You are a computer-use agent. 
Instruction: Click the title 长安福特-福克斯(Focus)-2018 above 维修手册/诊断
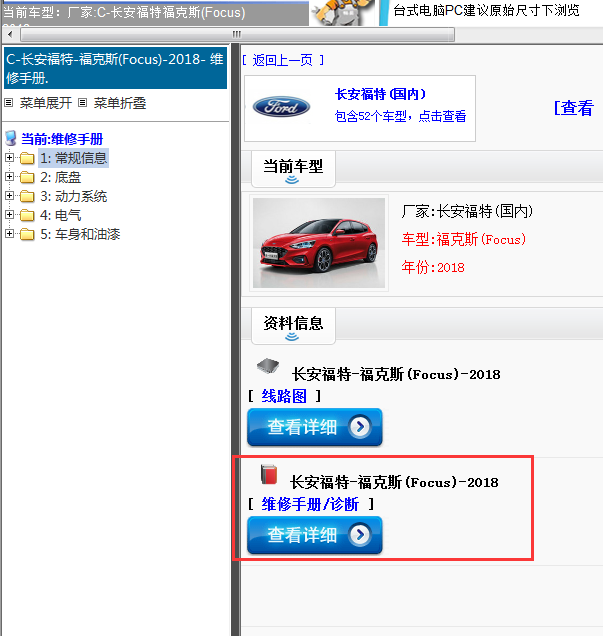tap(394, 482)
